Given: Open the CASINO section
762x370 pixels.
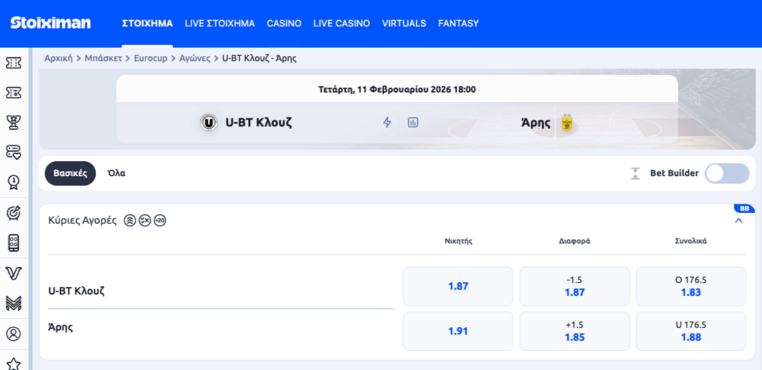Looking at the screenshot, I should (284, 23).
